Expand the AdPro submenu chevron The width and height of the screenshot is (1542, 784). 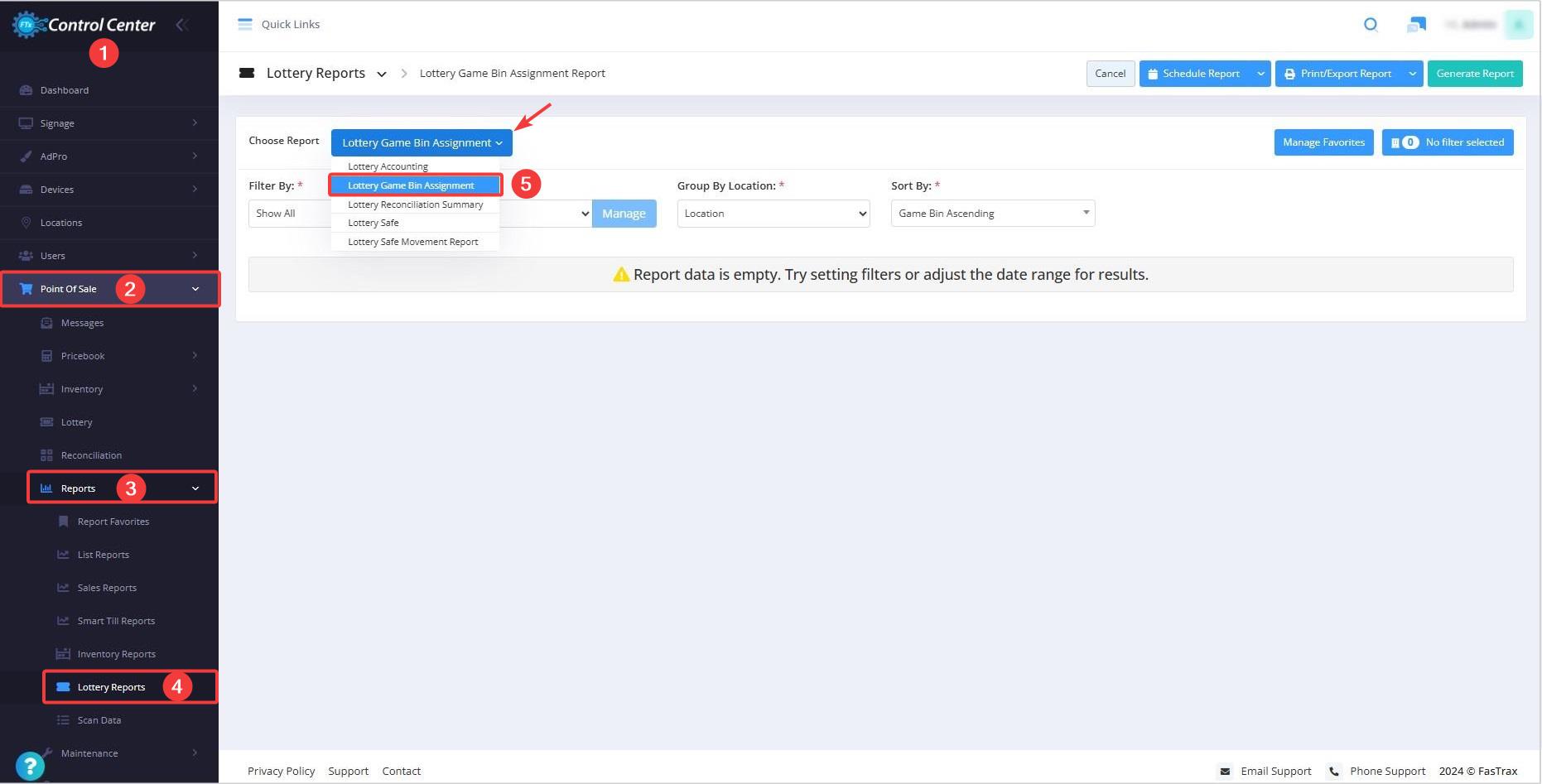(x=195, y=156)
